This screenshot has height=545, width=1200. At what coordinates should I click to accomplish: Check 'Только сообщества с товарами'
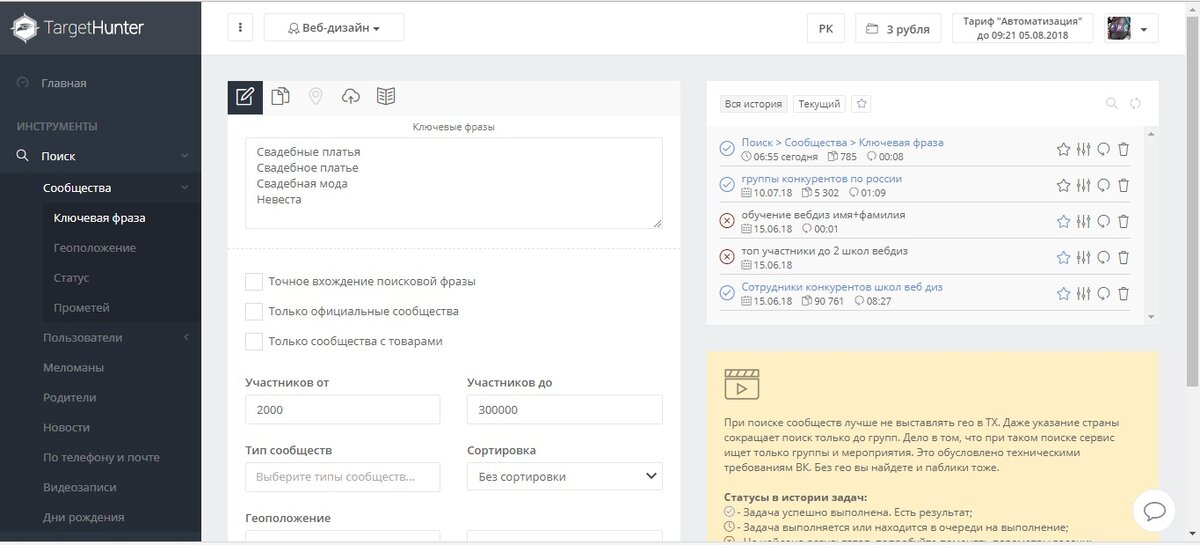(x=254, y=342)
